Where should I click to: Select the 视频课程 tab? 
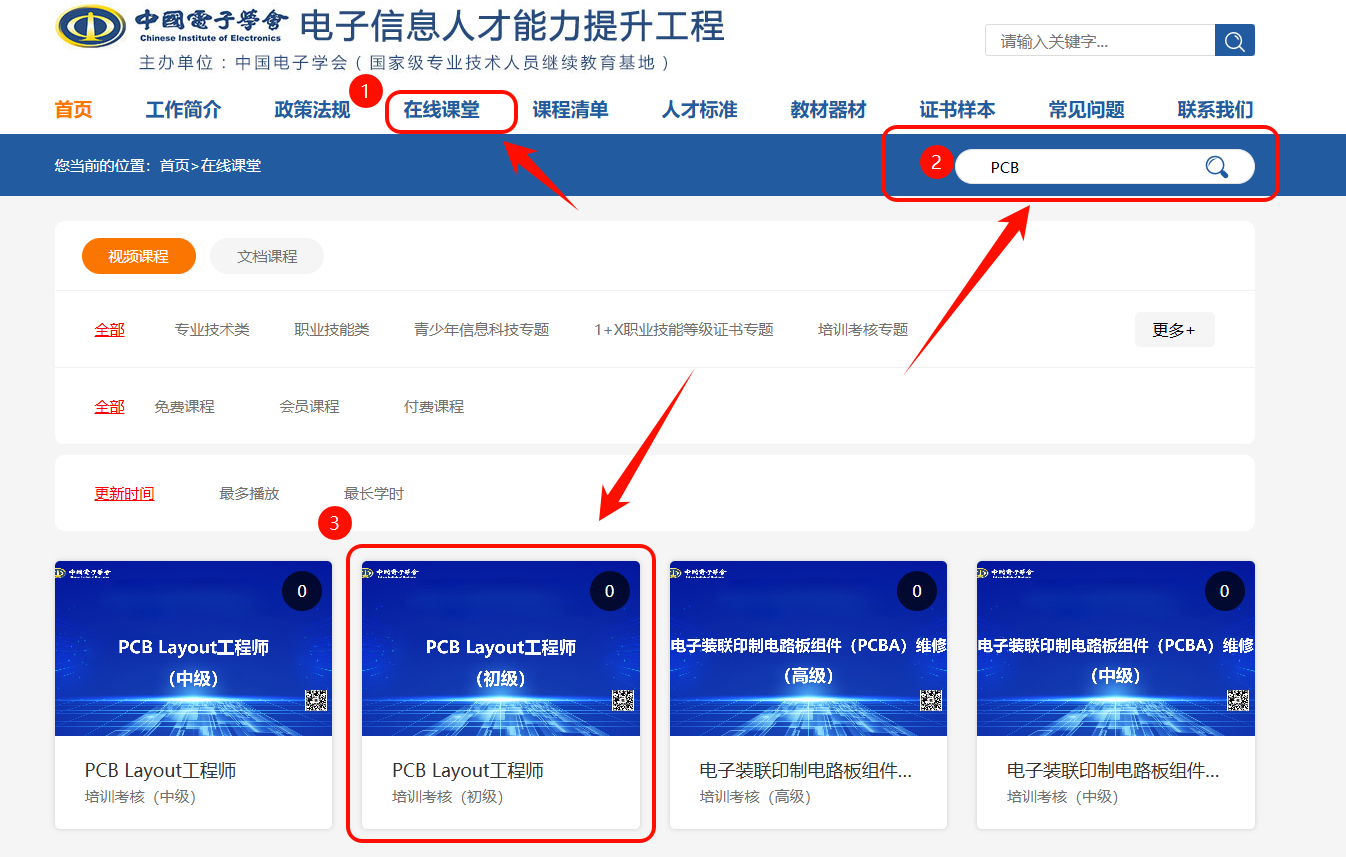(x=139, y=257)
